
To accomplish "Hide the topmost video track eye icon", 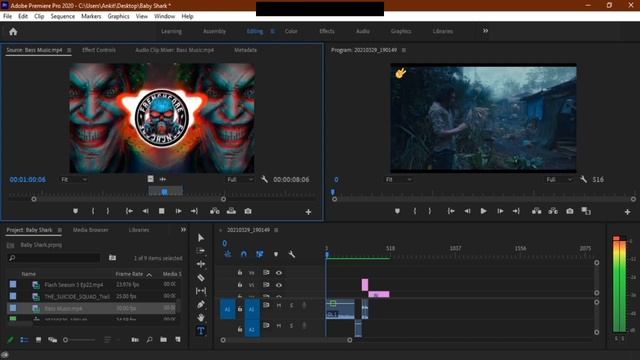I will click(x=279, y=273).
